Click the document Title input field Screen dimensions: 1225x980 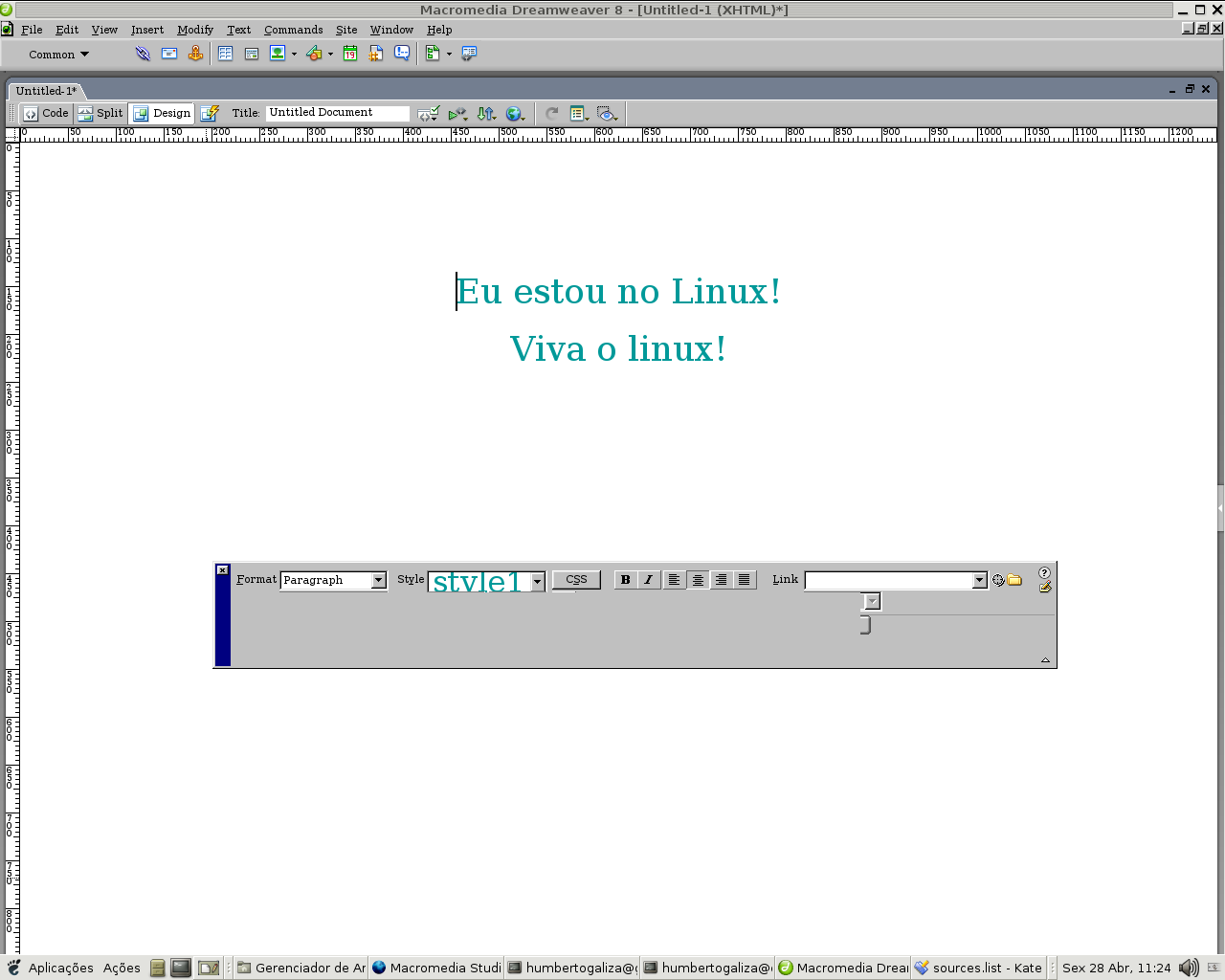click(338, 113)
